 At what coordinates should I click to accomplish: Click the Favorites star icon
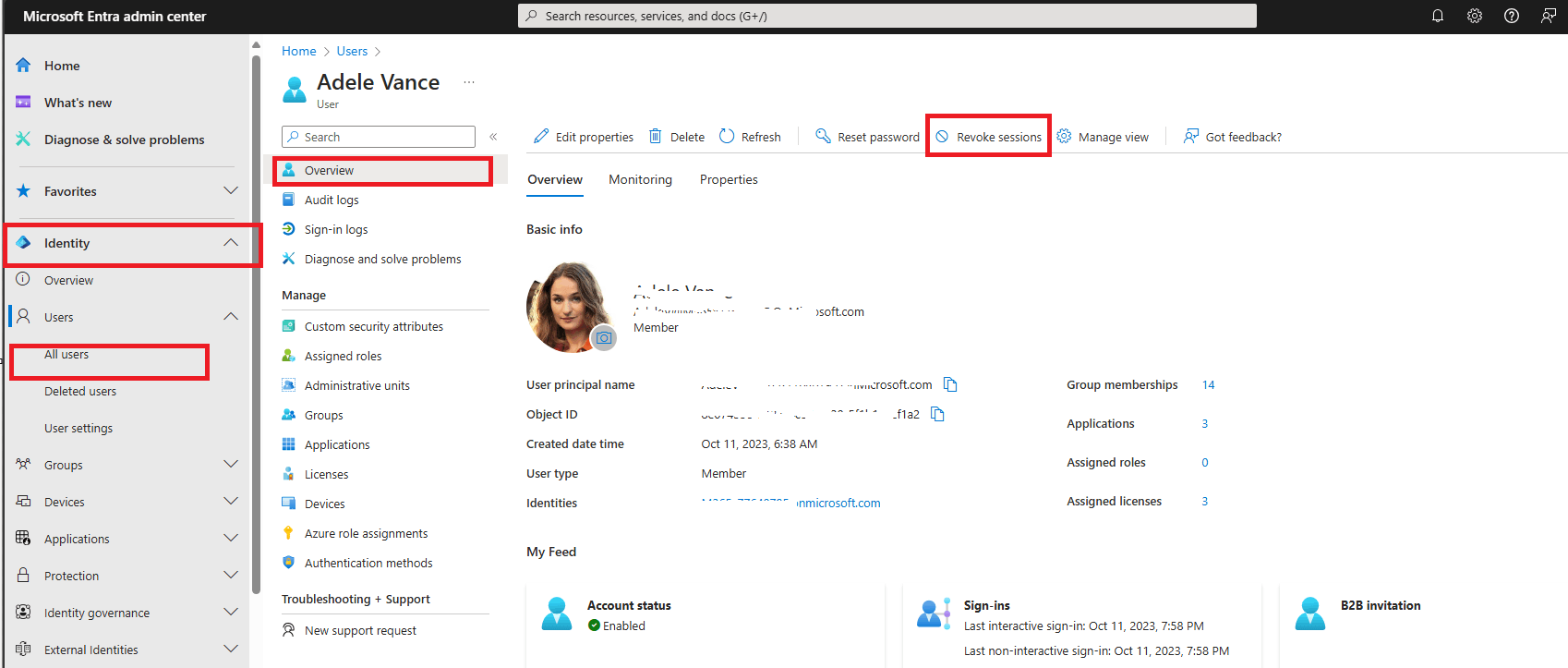(23, 190)
